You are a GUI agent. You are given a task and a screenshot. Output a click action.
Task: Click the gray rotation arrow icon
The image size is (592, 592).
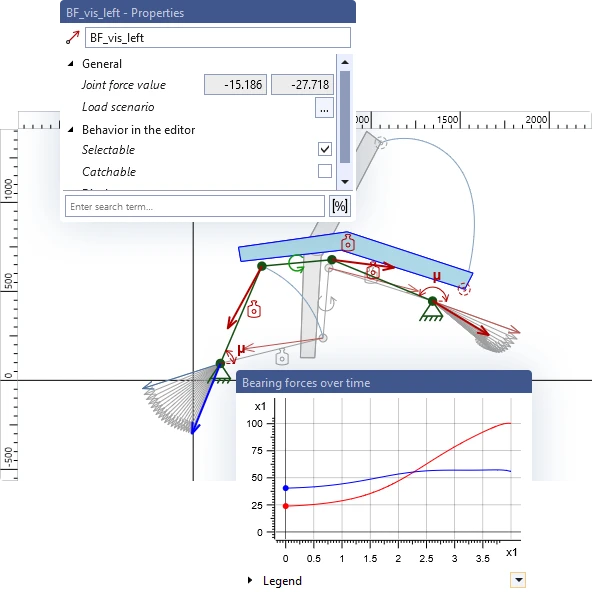[x=327, y=304]
